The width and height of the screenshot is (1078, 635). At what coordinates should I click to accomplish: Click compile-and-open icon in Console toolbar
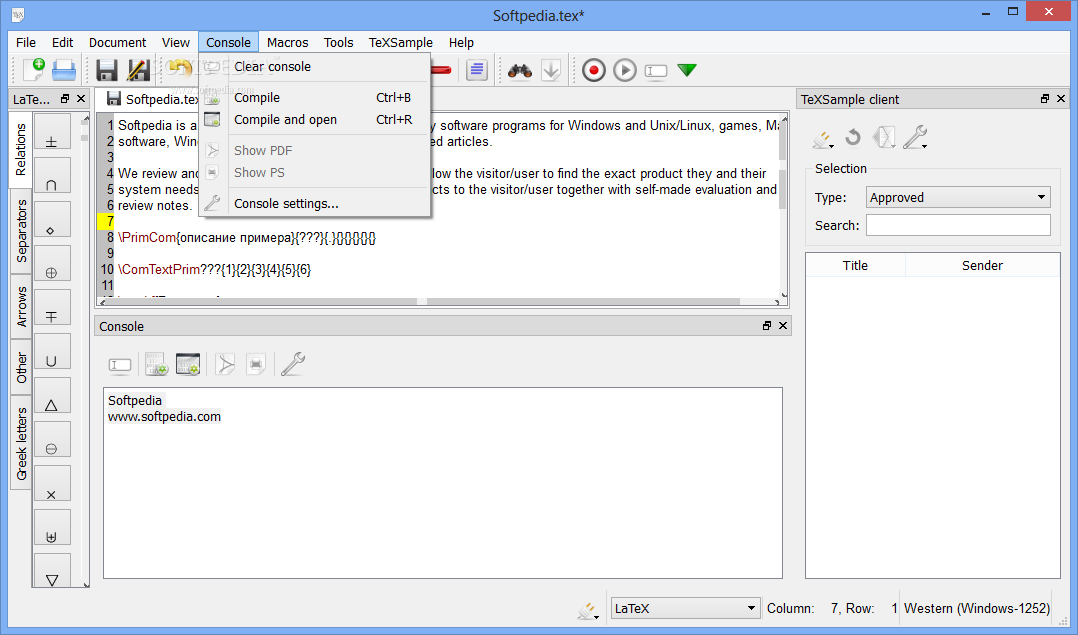point(188,364)
